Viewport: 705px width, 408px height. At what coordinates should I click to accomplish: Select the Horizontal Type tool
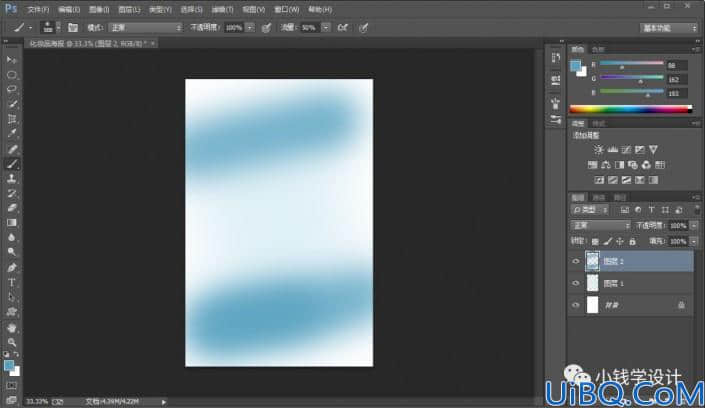pos(12,282)
